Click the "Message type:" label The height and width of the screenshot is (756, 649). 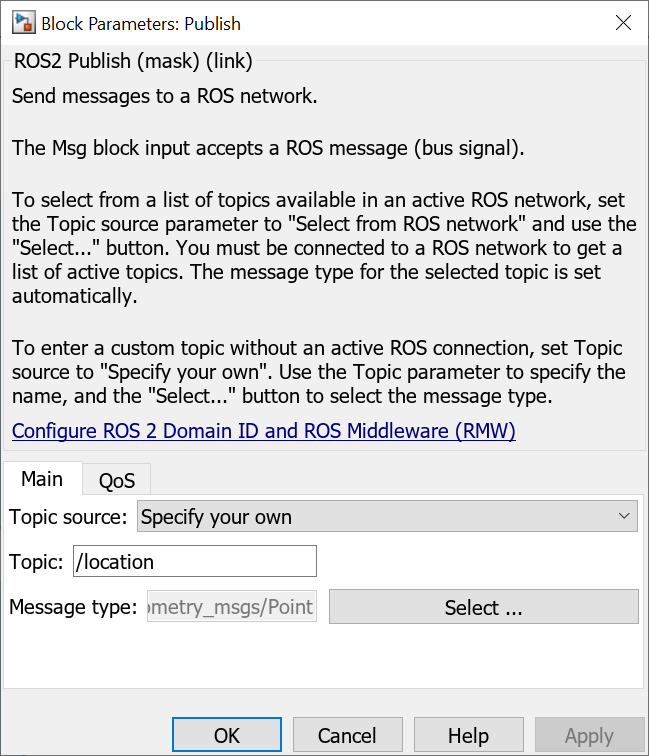pos(73,607)
